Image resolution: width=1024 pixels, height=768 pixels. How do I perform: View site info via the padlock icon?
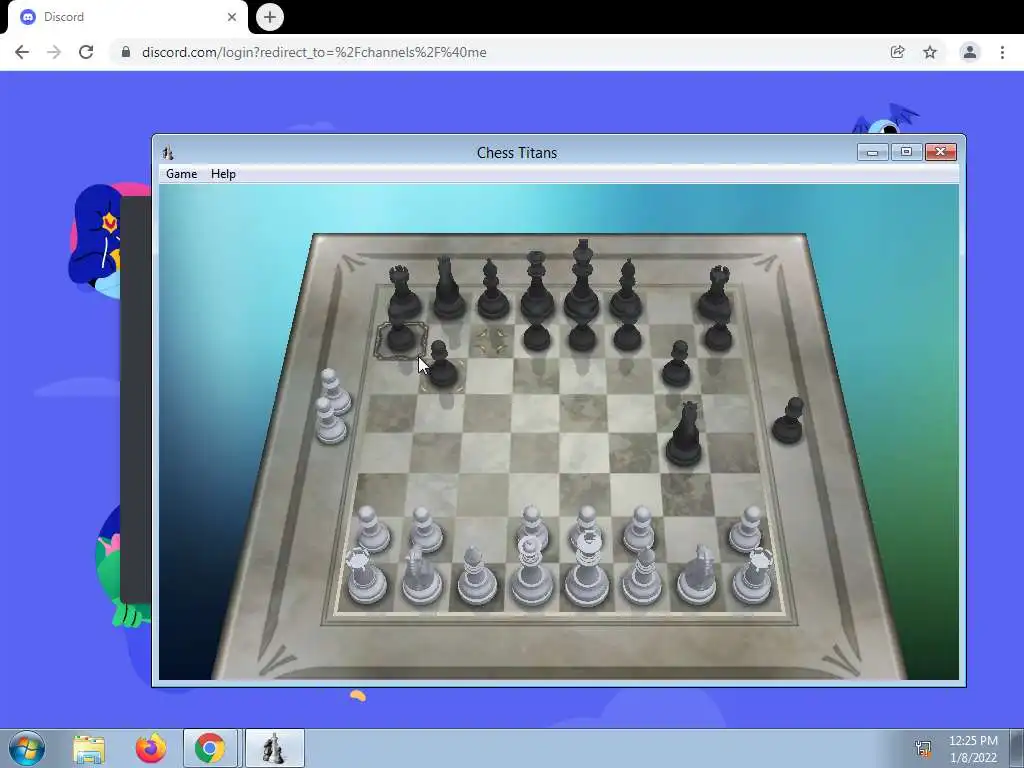[x=126, y=52]
